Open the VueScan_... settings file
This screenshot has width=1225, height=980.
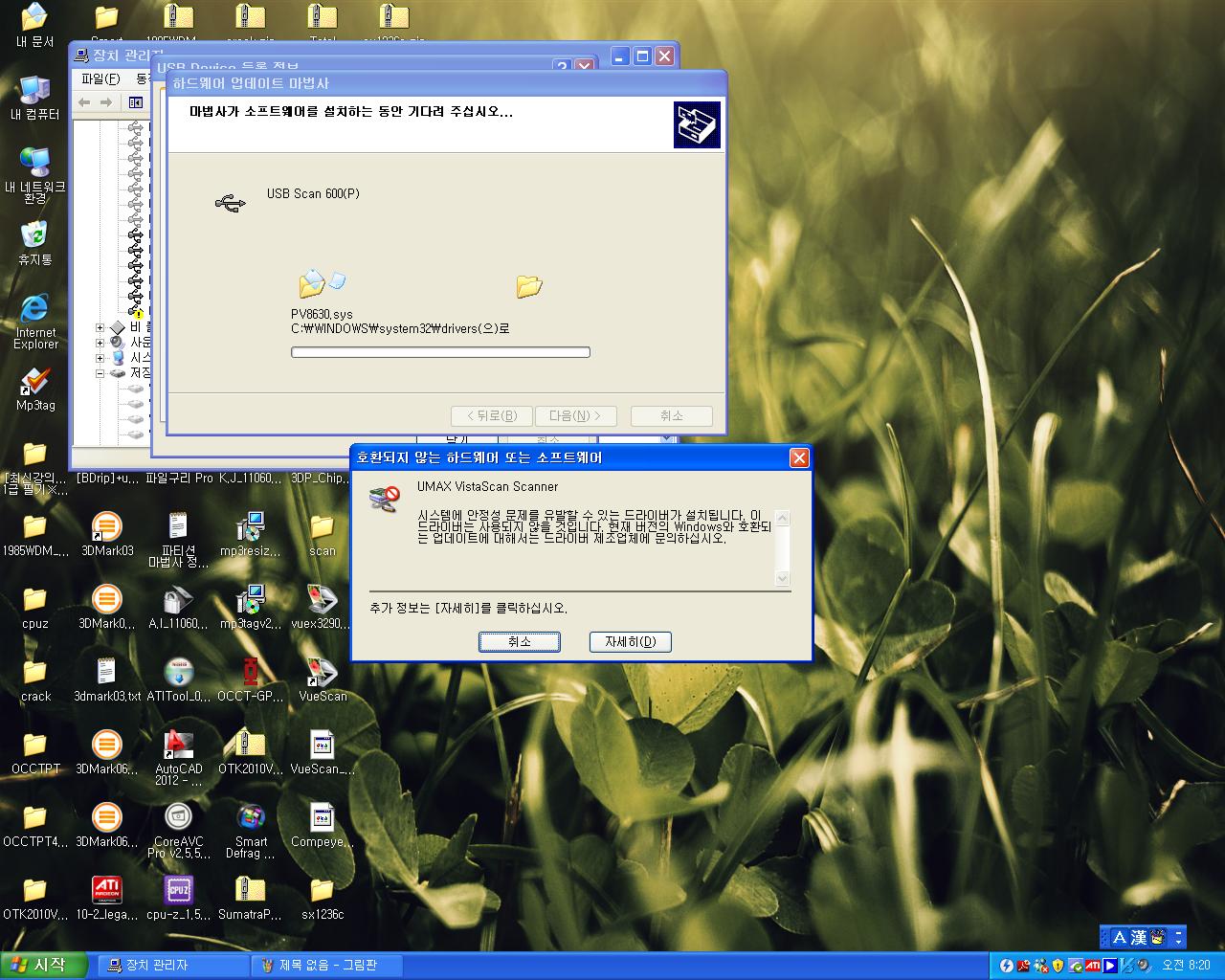323,752
